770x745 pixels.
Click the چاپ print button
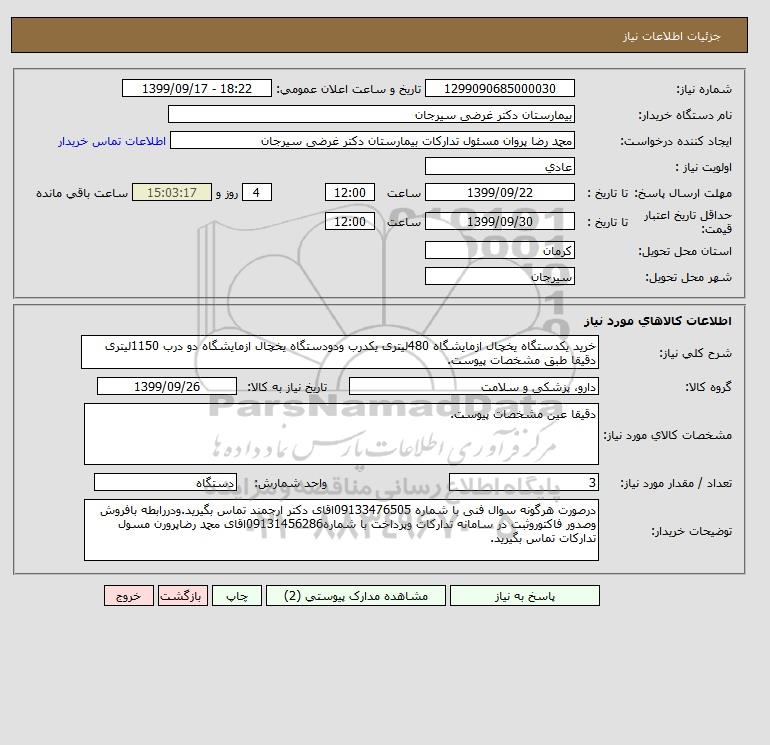click(237, 596)
